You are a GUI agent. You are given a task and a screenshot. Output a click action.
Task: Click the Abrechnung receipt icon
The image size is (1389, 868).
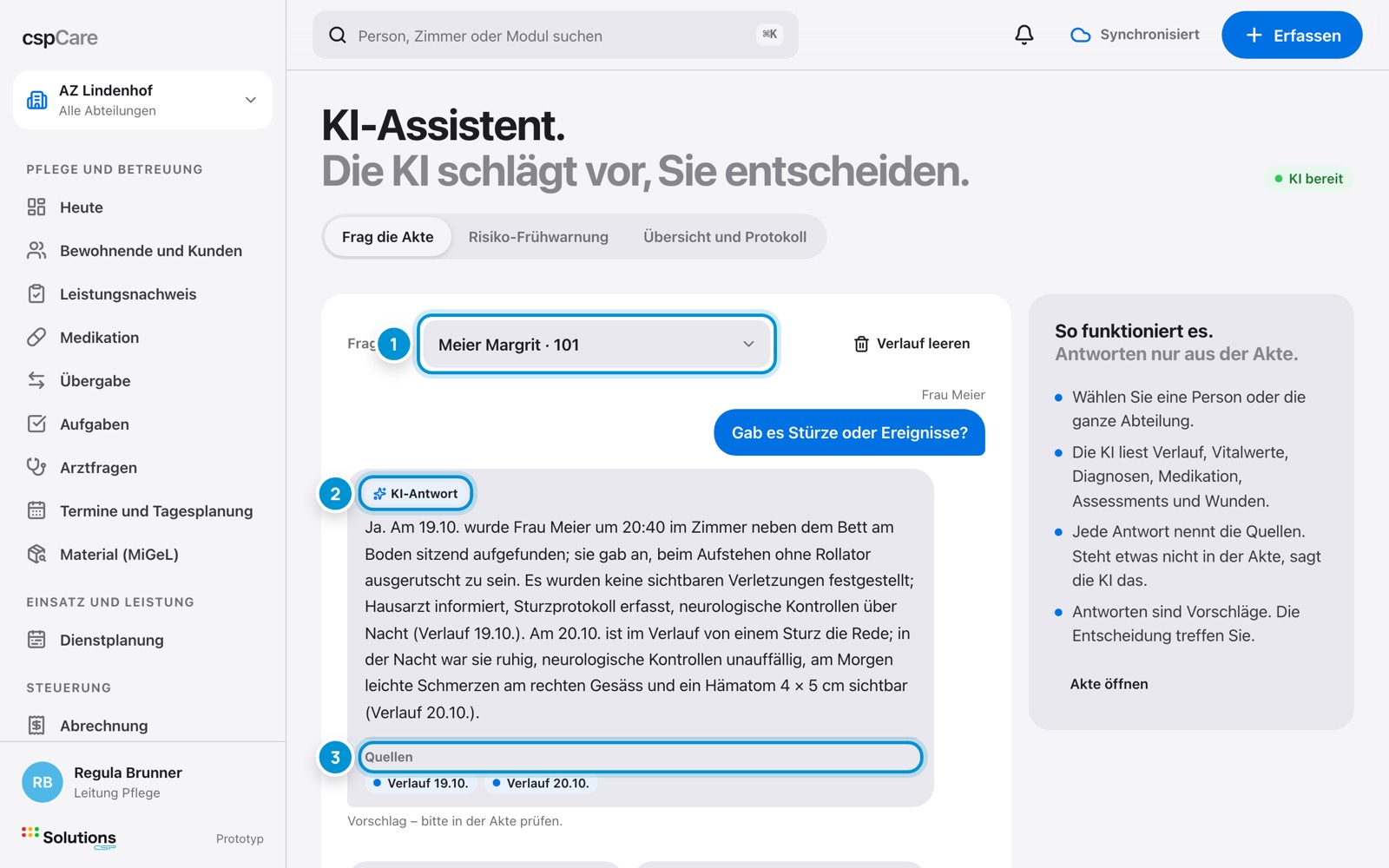[36, 725]
